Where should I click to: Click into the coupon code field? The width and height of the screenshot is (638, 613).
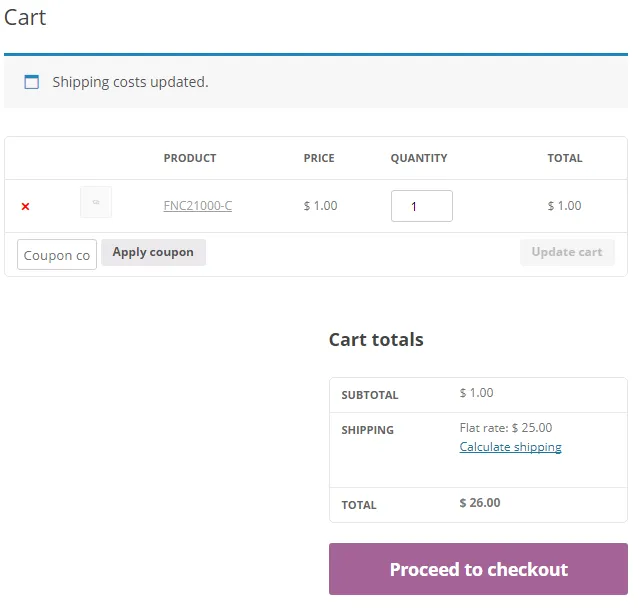57,255
